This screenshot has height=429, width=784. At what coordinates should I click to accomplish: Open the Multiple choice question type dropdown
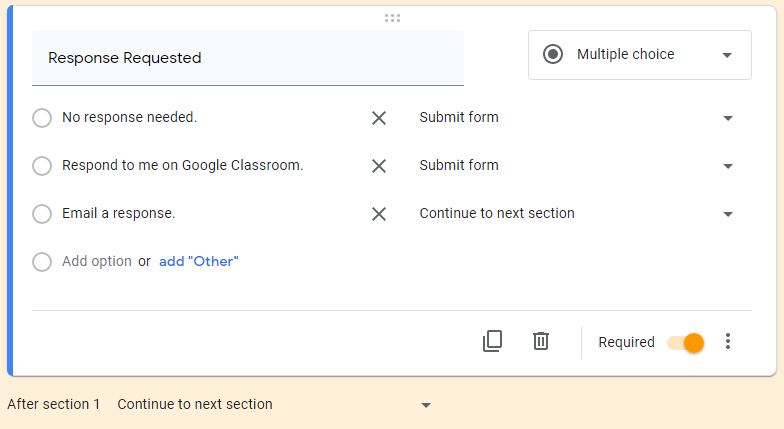click(x=640, y=55)
